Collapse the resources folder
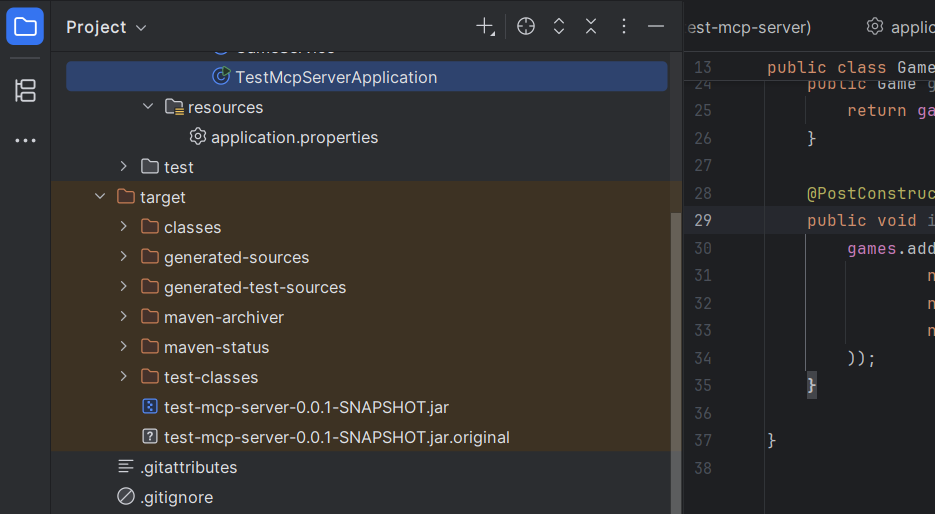Image resolution: width=935 pixels, height=514 pixels. coord(148,107)
